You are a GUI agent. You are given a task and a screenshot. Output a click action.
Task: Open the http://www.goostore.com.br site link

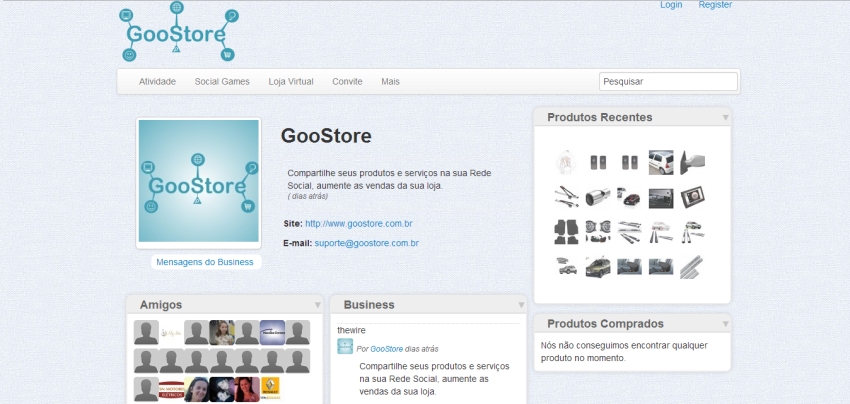(x=359, y=223)
